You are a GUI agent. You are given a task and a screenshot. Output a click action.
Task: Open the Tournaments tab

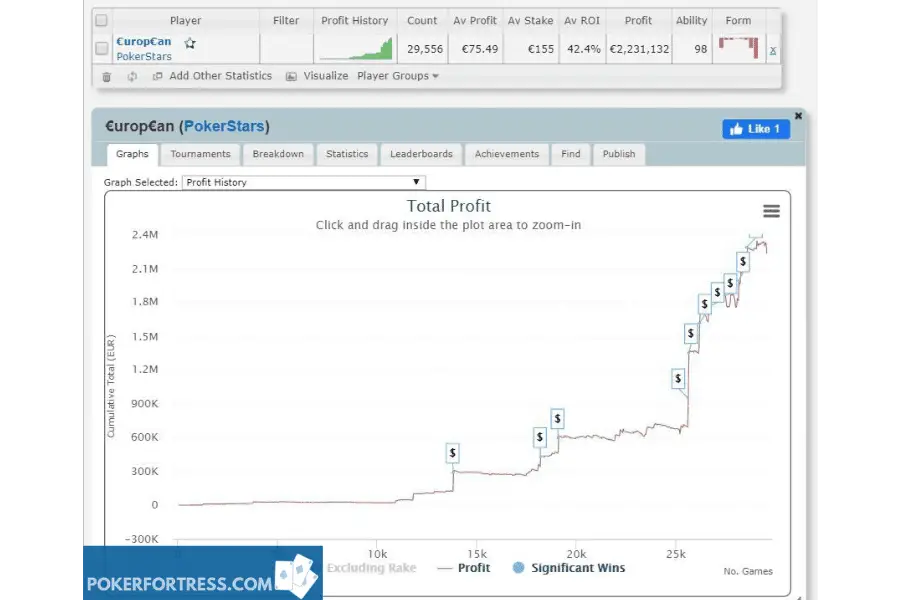click(200, 154)
